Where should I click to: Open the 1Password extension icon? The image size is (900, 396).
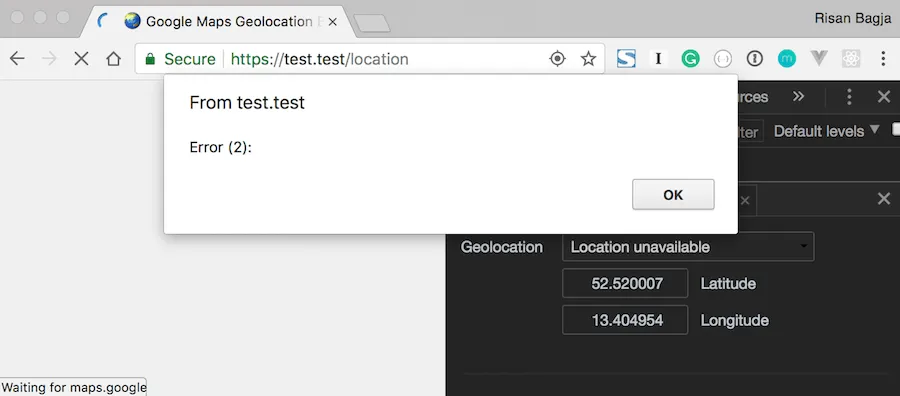755,59
